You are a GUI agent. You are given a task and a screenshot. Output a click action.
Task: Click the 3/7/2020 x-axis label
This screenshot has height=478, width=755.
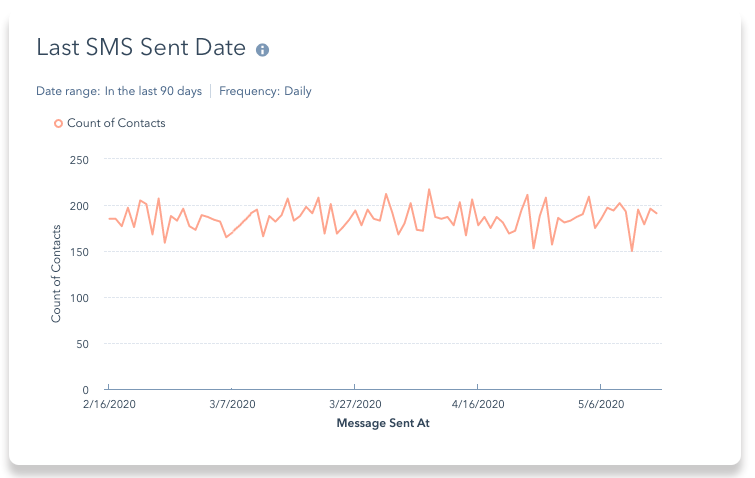(231, 405)
